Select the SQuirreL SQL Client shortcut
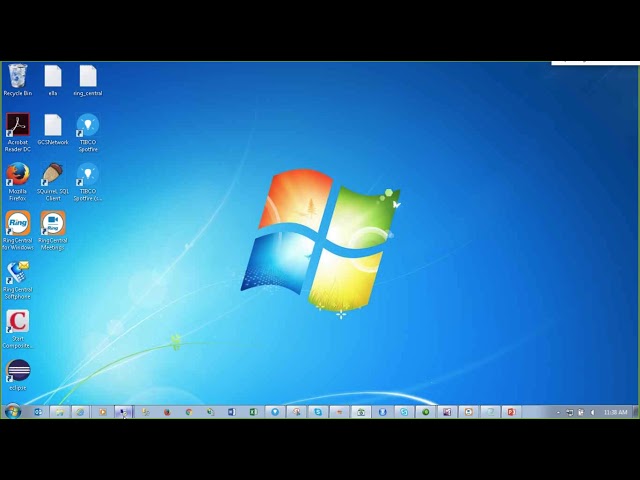The height and width of the screenshot is (480, 640). (53, 182)
